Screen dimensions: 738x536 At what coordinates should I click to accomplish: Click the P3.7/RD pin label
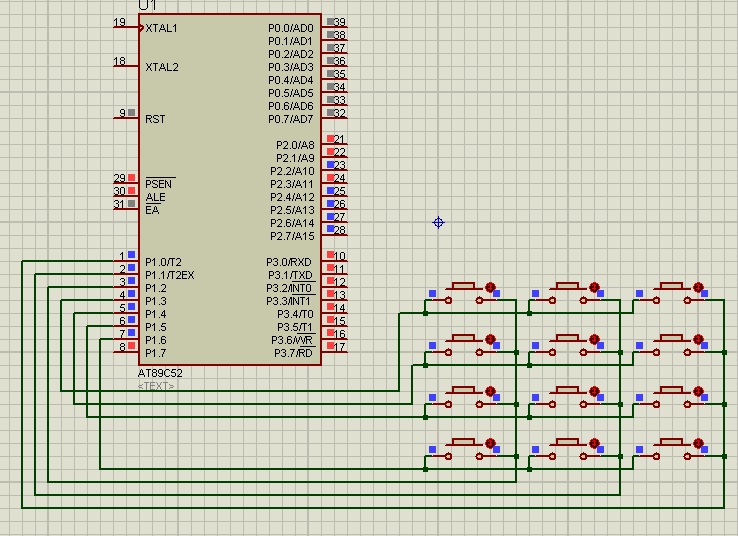[292, 353]
